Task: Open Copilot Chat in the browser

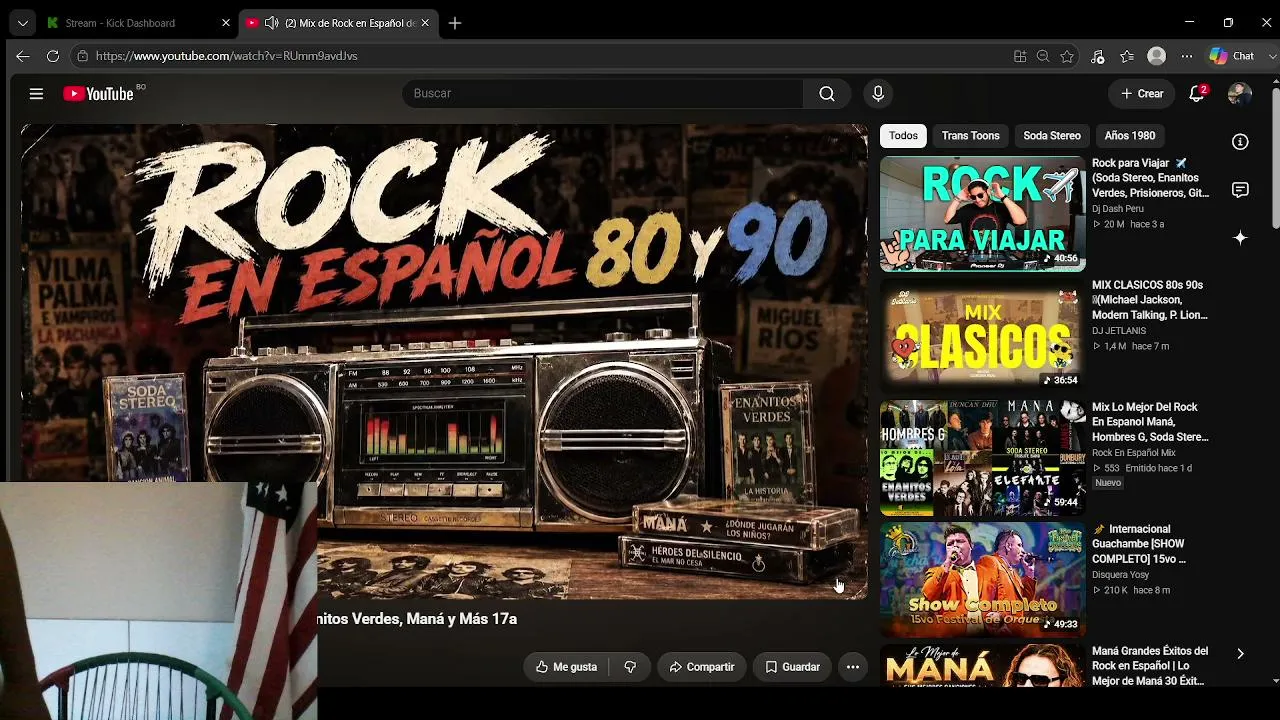Action: (1231, 56)
